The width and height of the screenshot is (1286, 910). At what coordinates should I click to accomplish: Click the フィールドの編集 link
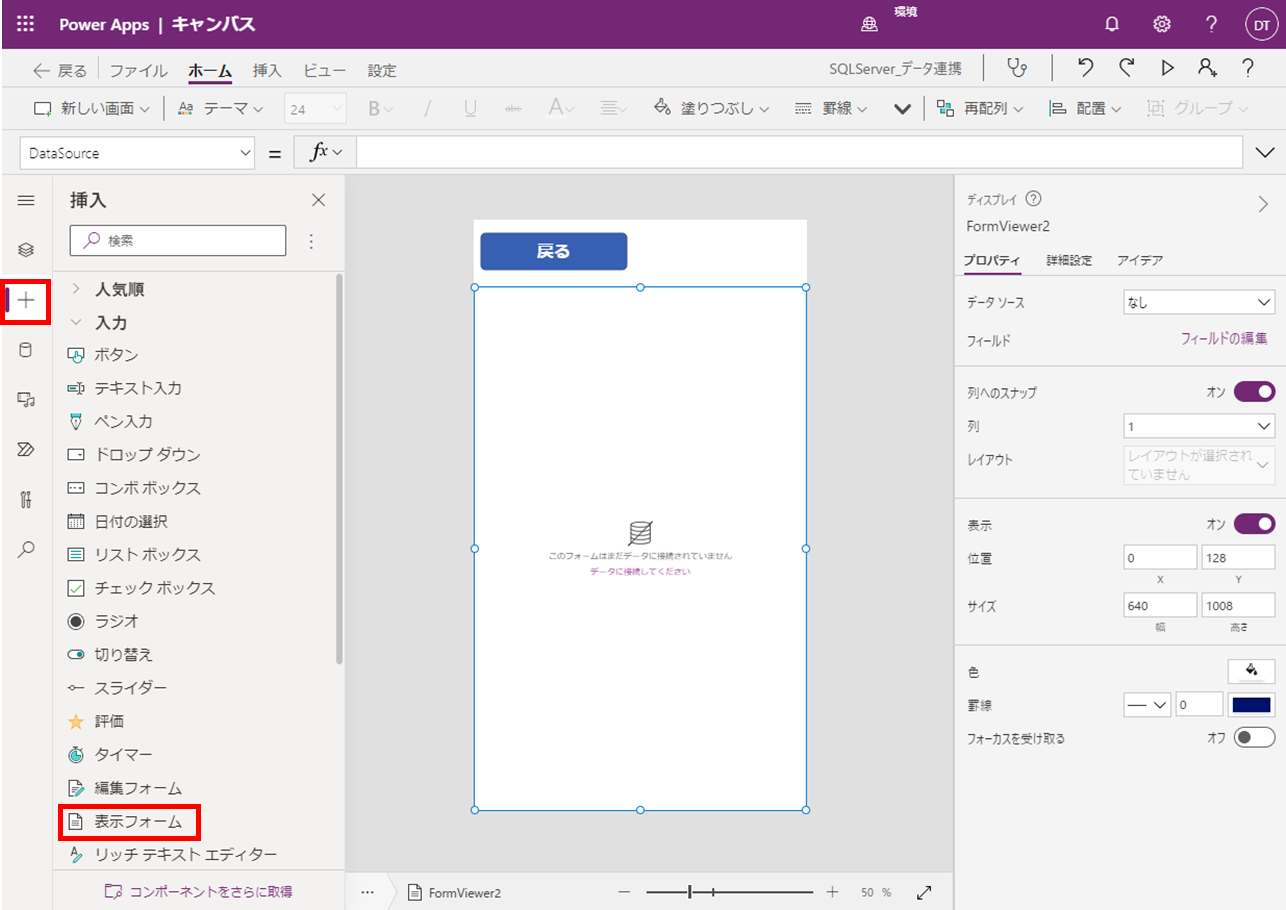(x=1224, y=339)
